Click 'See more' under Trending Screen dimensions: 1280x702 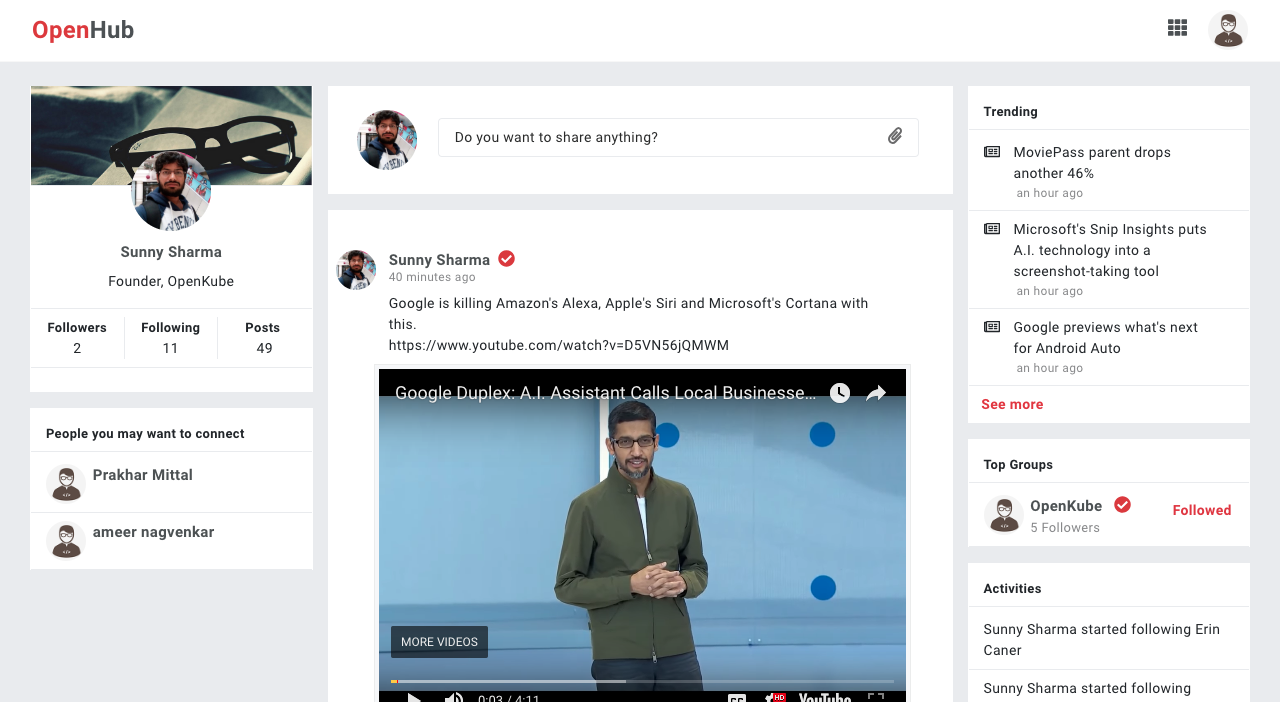point(1012,404)
